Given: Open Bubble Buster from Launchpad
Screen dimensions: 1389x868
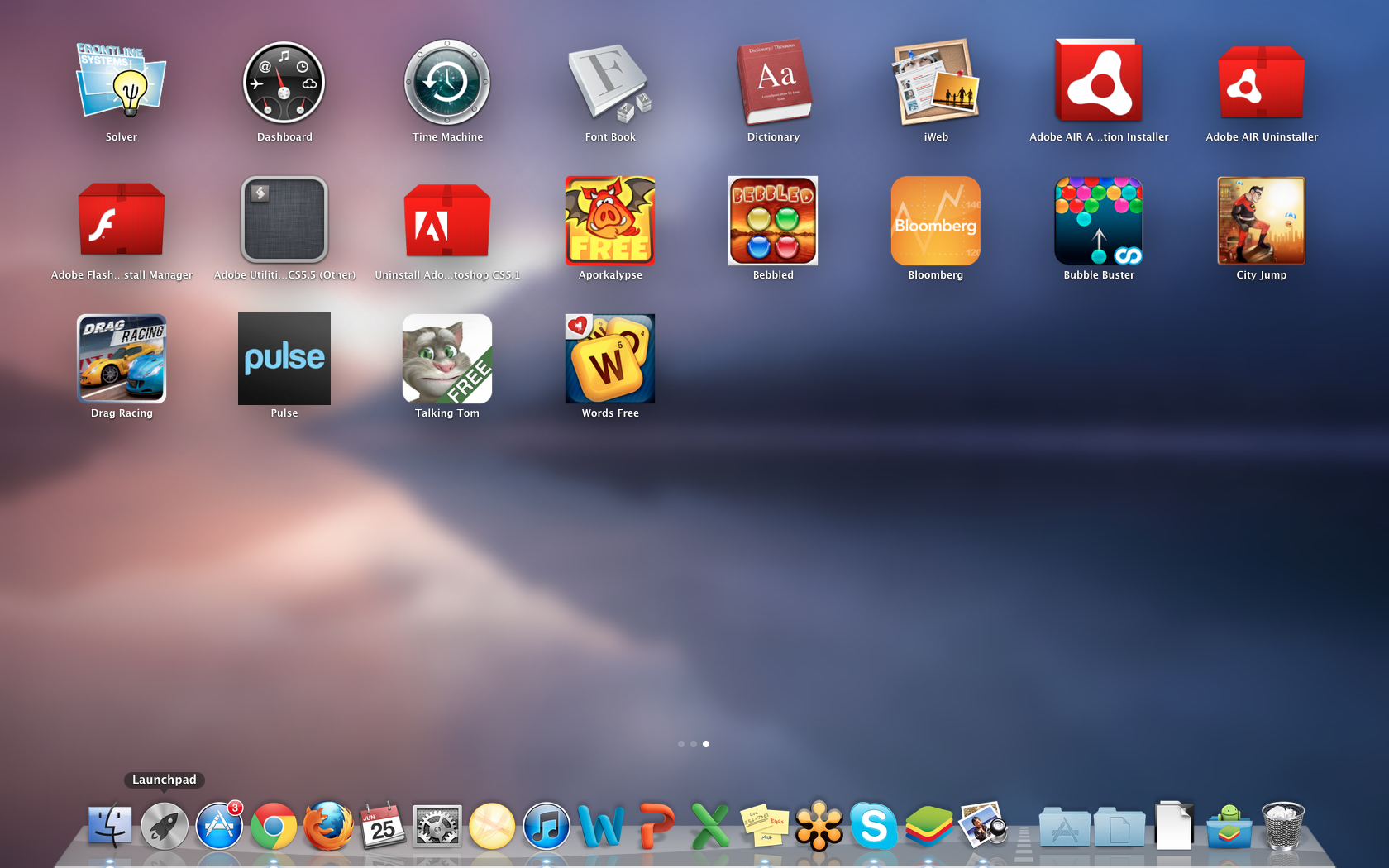Looking at the screenshot, I should point(1099,221).
